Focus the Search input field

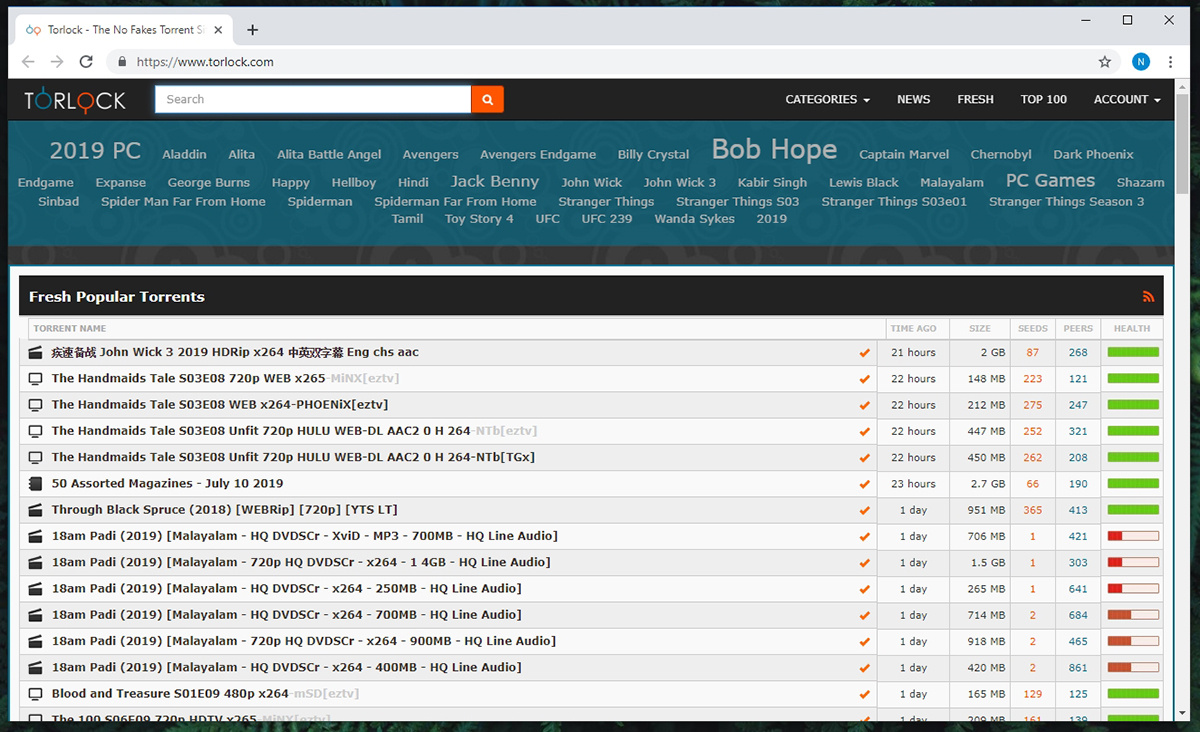pos(313,99)
